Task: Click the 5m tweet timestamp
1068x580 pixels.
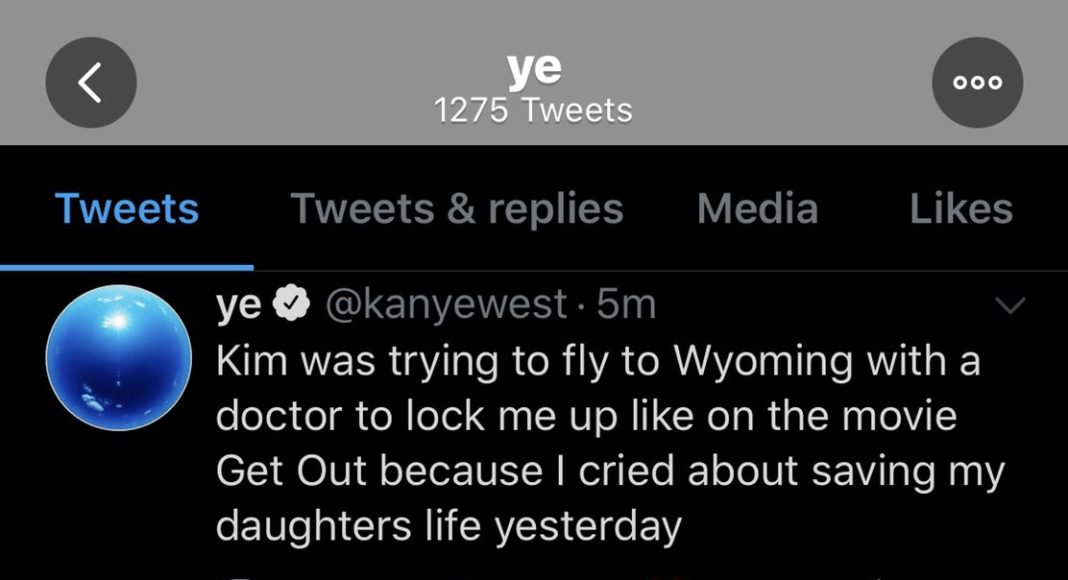Action: [626, 304]
